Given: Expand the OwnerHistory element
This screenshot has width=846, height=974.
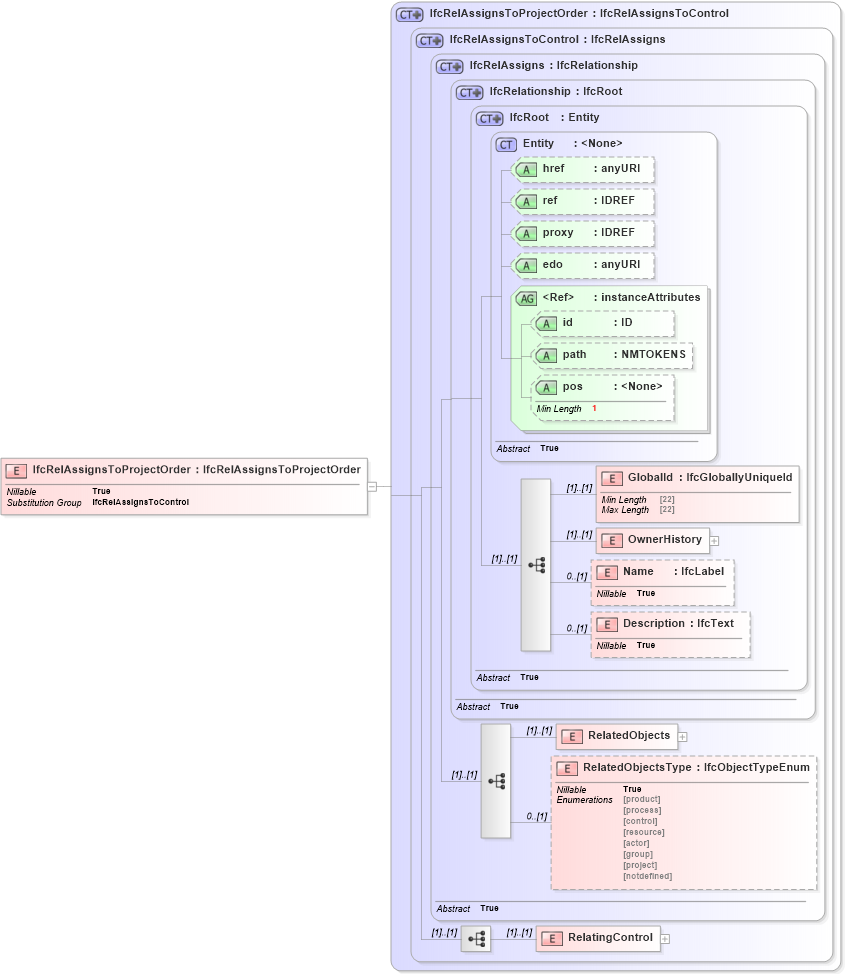Looking at the screenshot, I should coord(713,540).
